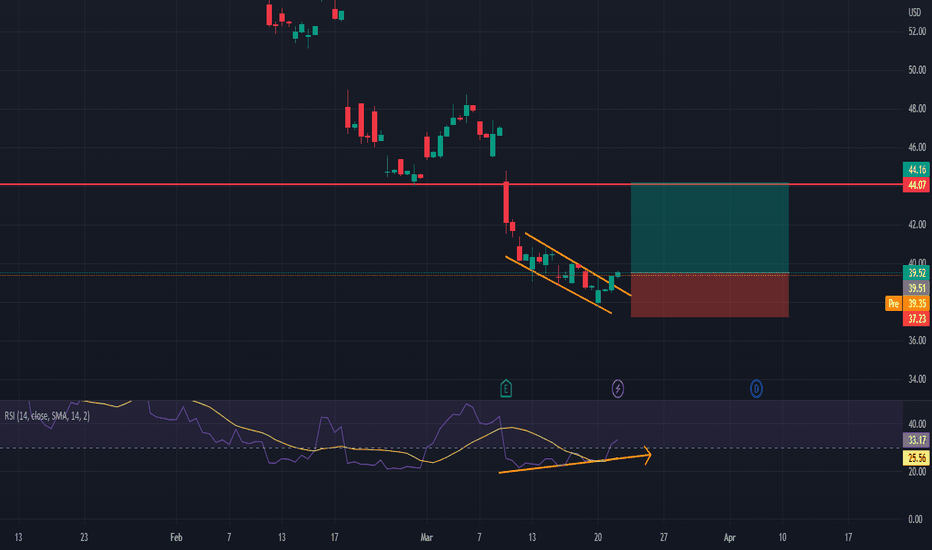Click the 25.56 yellow RSI average label
The width and height of the screenshot is (932, 550).
point(916,458)
